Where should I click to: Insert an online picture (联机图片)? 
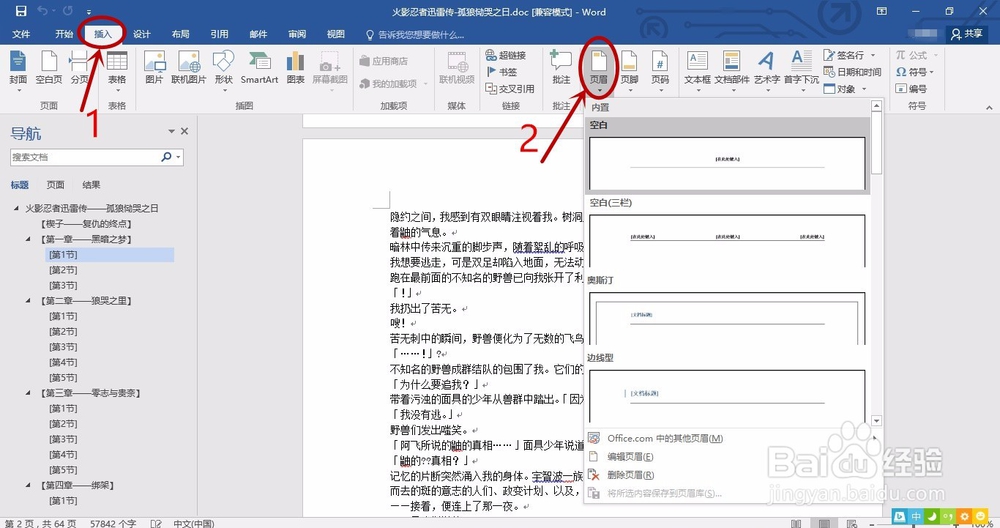pyautogui.click(x=189, y=69)
